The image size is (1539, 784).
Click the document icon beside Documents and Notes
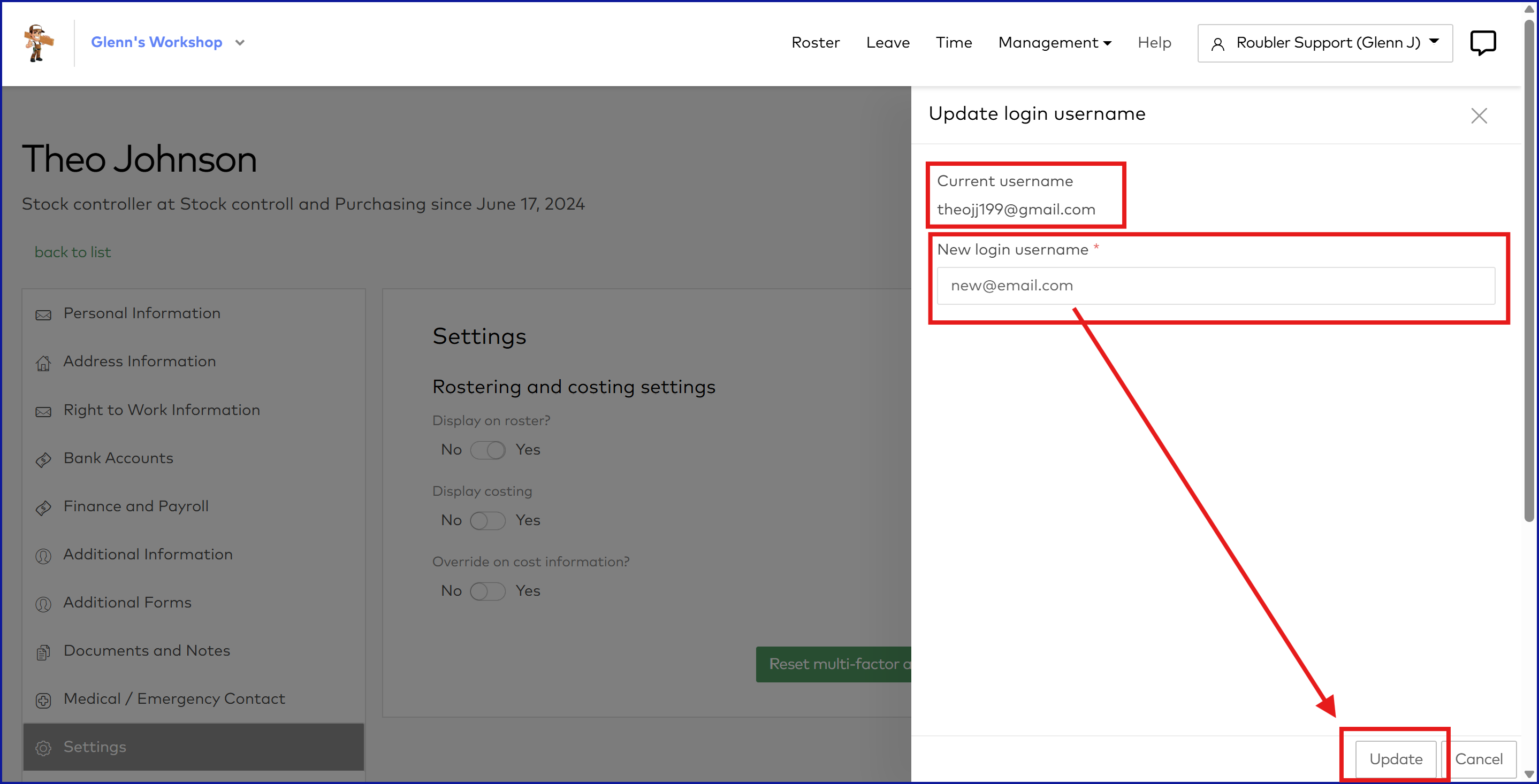[x=43, y=652]
